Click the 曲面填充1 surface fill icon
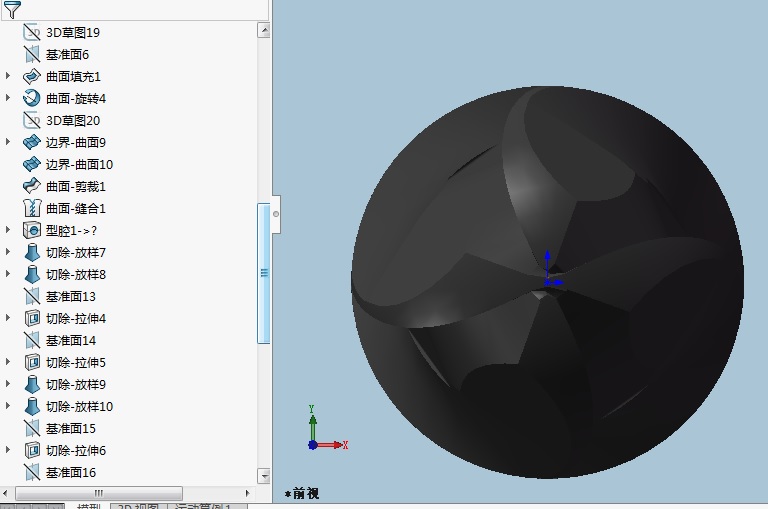The image size is (768, 509). click(32, 76)
